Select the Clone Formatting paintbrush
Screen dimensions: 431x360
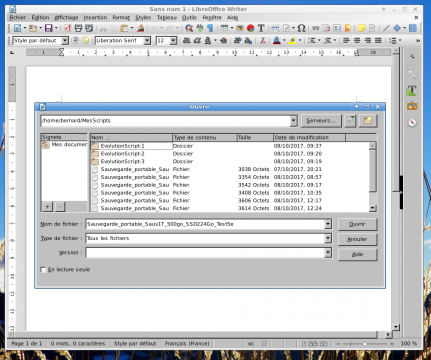141,28
